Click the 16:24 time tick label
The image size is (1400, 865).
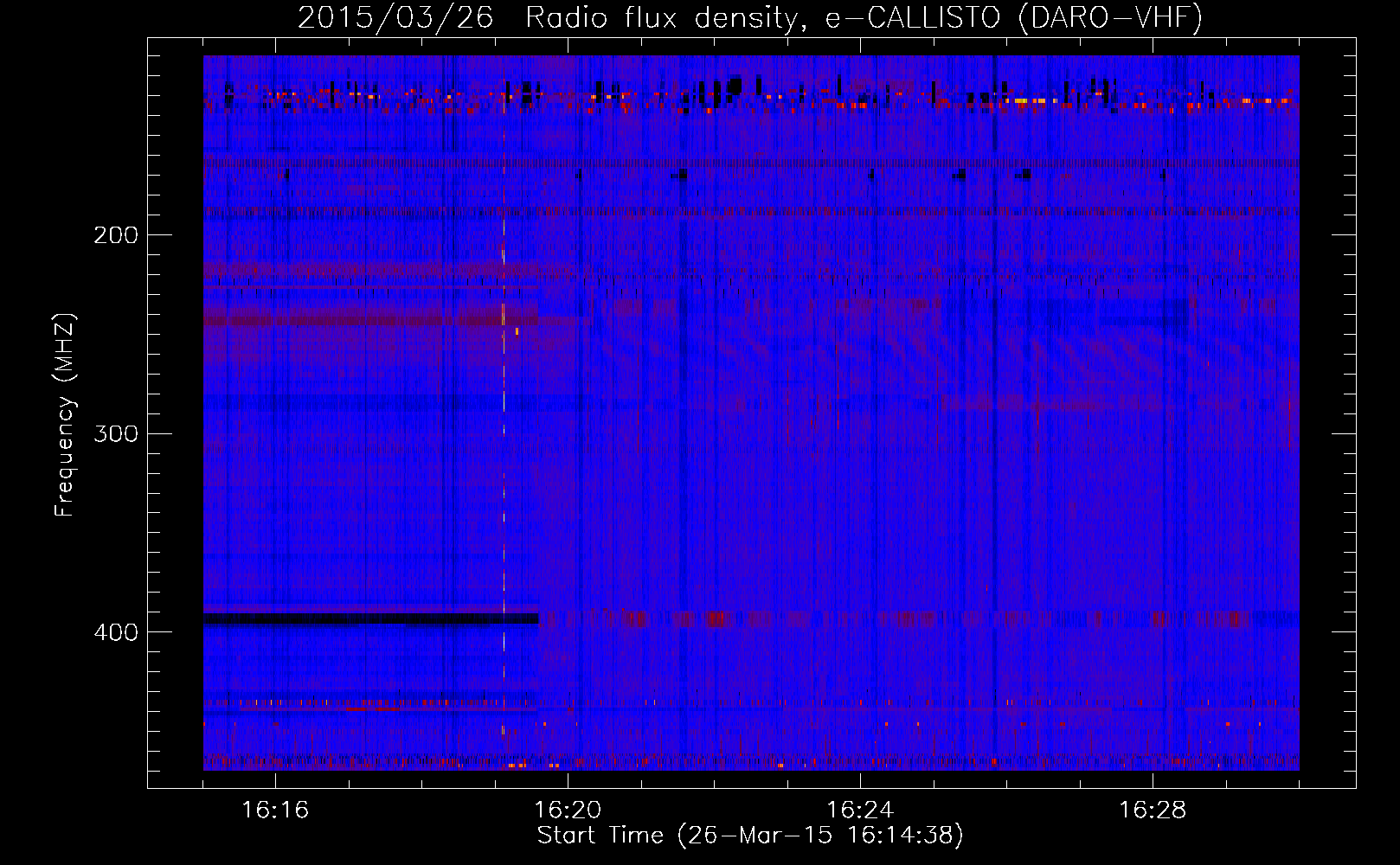860,810
